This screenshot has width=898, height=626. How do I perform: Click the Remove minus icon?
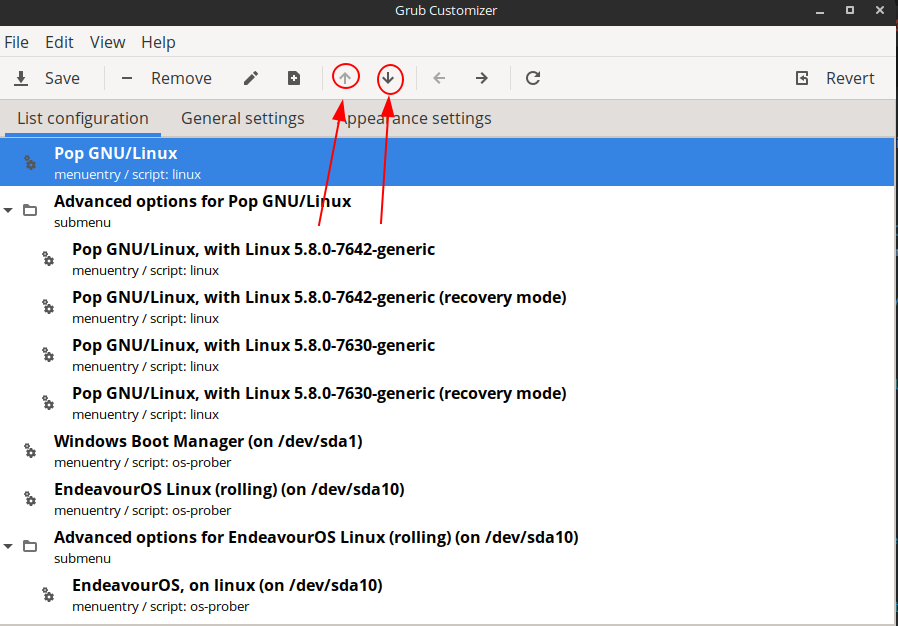click(x=127, y=78)
